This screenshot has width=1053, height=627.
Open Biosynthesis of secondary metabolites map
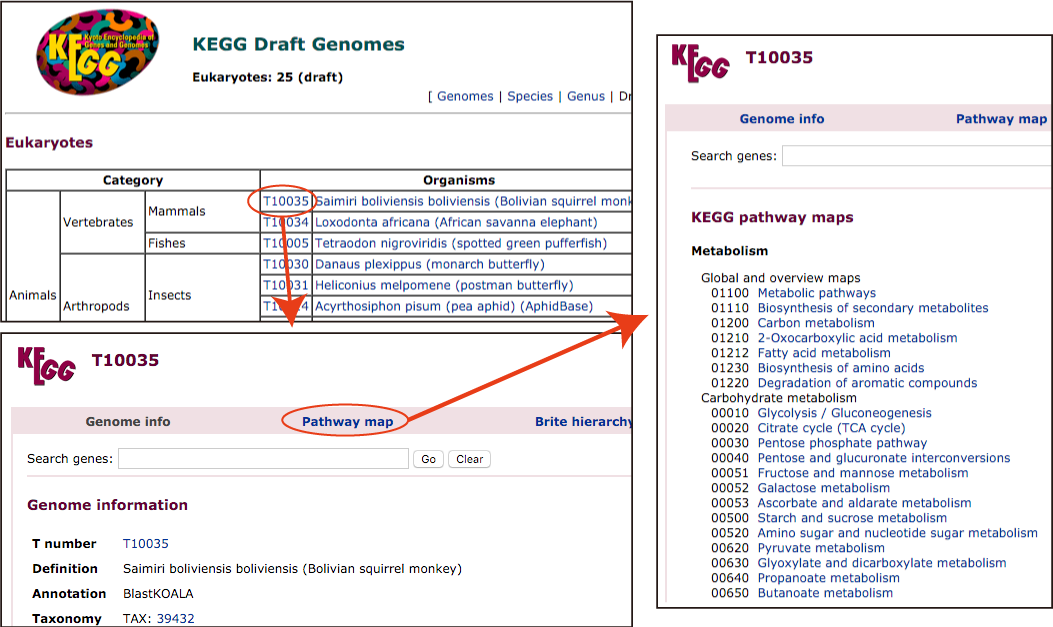pyautogui.click(x=873, y=307)
